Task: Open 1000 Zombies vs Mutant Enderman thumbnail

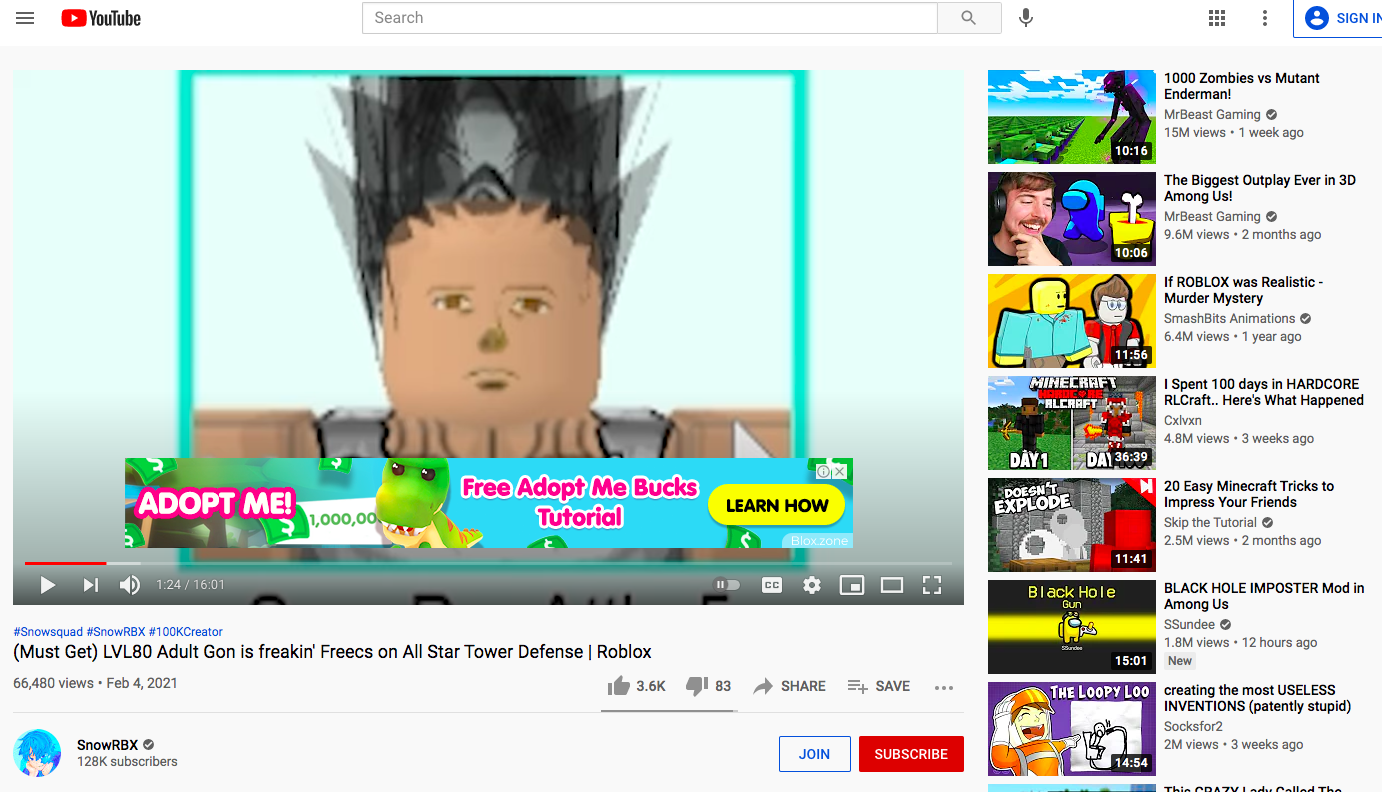Action: pyautogui.click(x=1072, y=117)
